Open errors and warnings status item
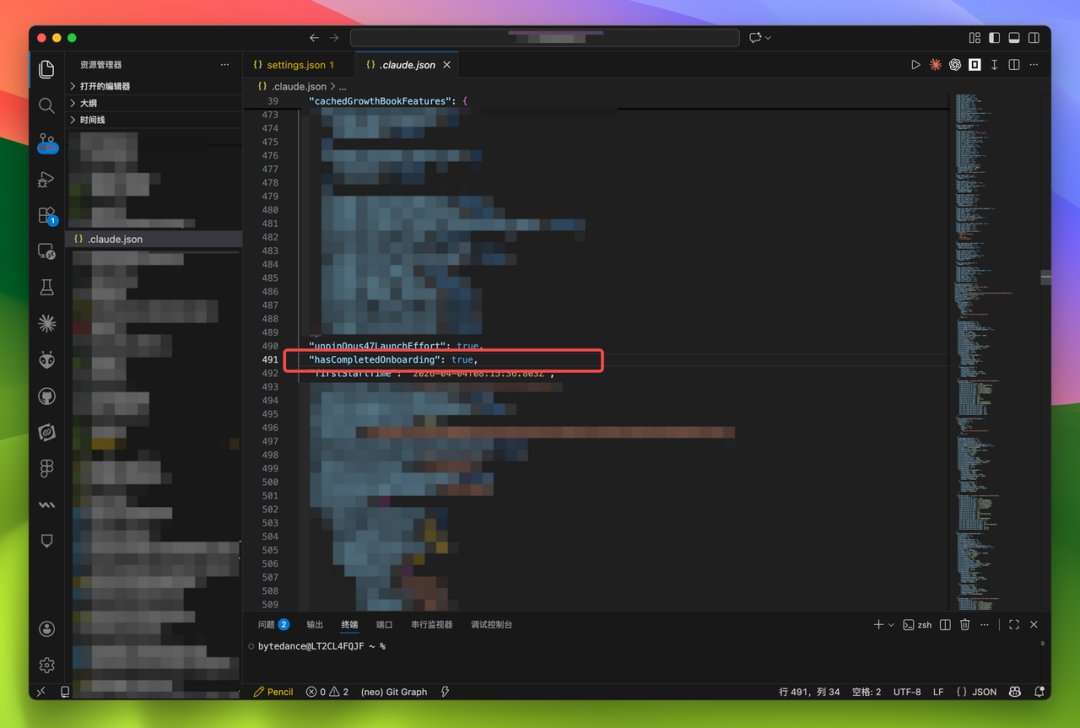 pyautogui.click(x=327, y=691)
